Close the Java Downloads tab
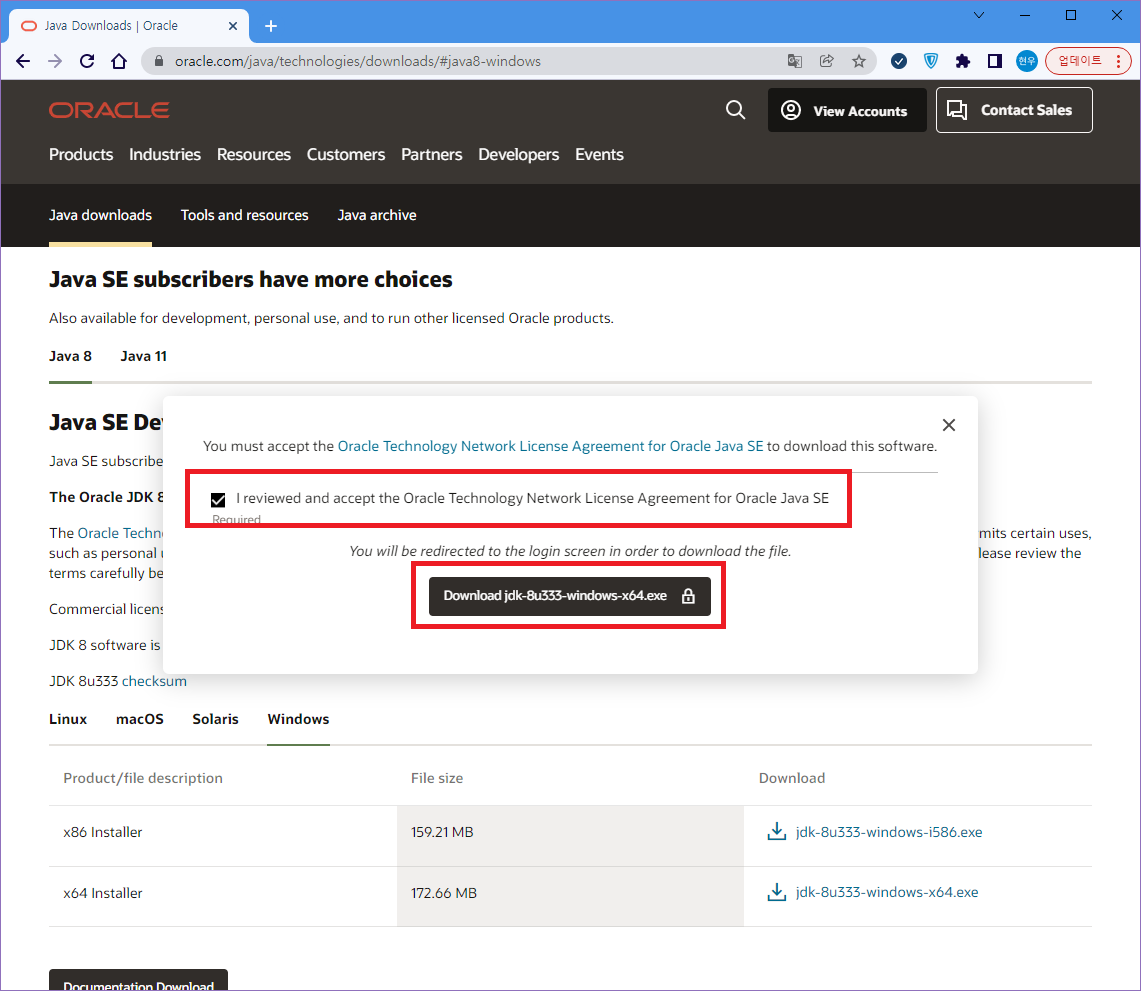 click(233, 25)
